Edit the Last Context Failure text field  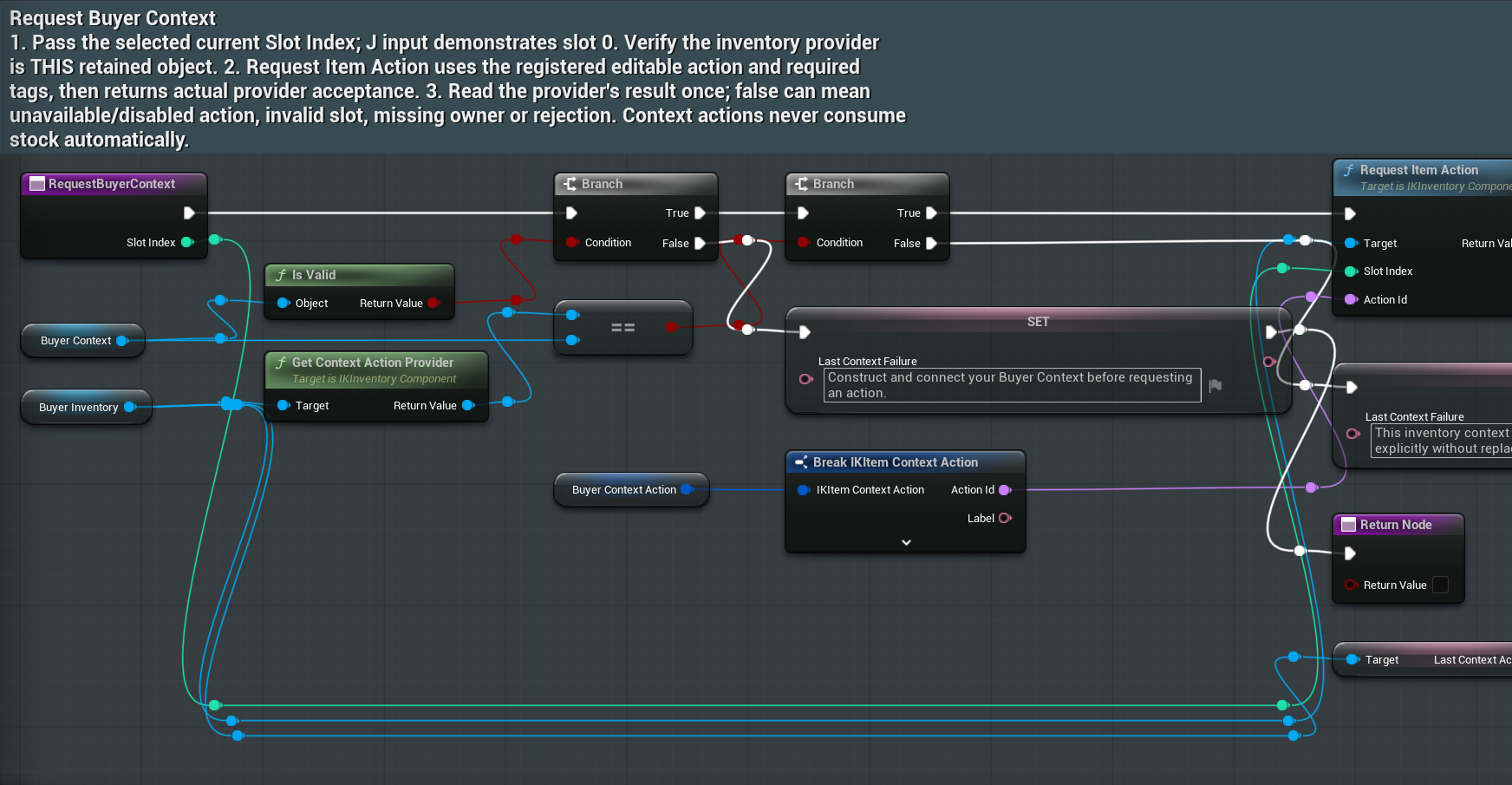coord(1012,385)
